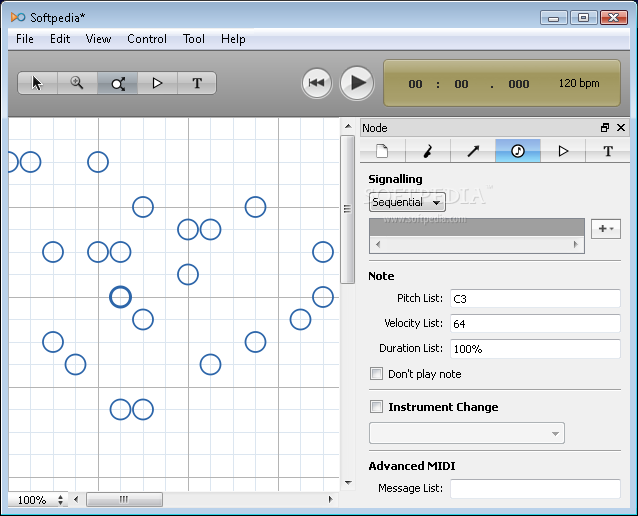Click the plus add signalling button

coord(605,229)
